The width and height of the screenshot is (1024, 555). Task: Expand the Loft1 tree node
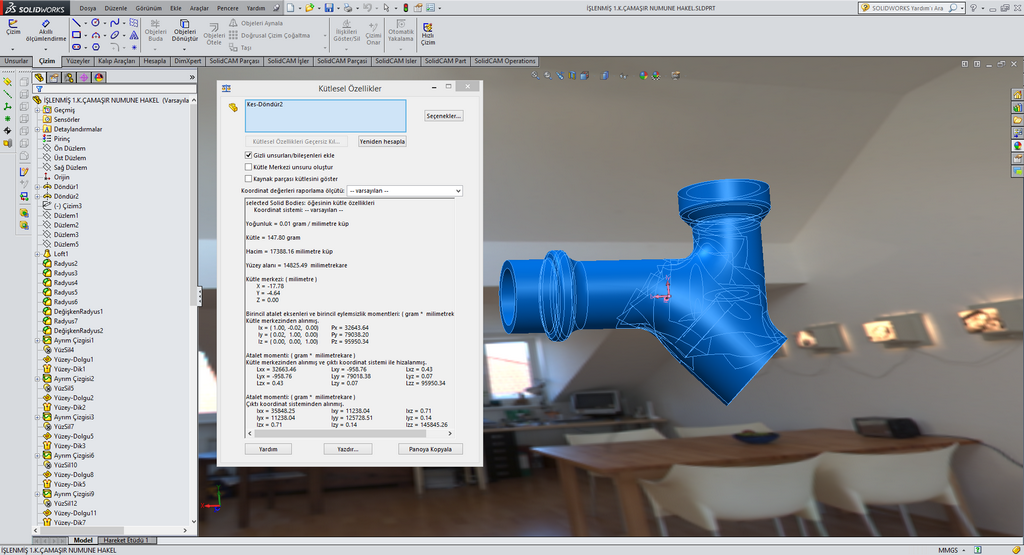tap(37, 254)
